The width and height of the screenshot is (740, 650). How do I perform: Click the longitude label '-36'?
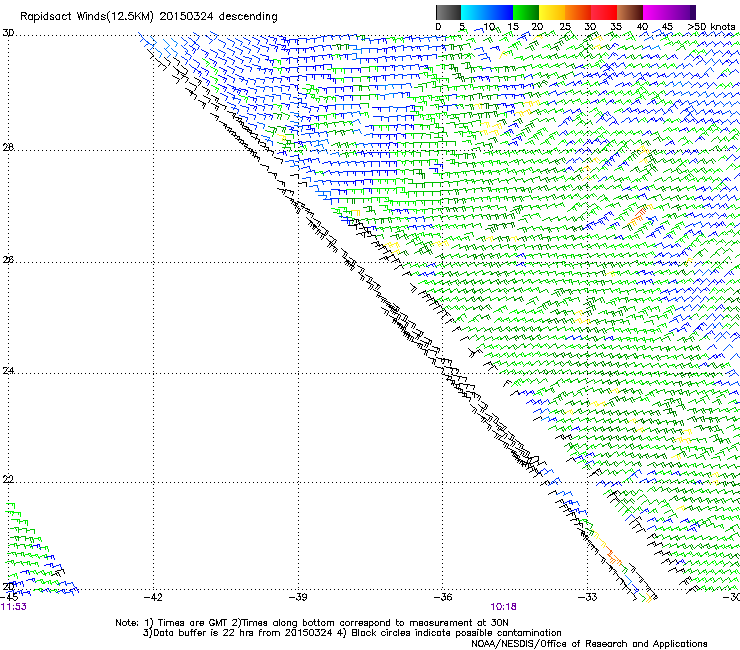(443, 598)
